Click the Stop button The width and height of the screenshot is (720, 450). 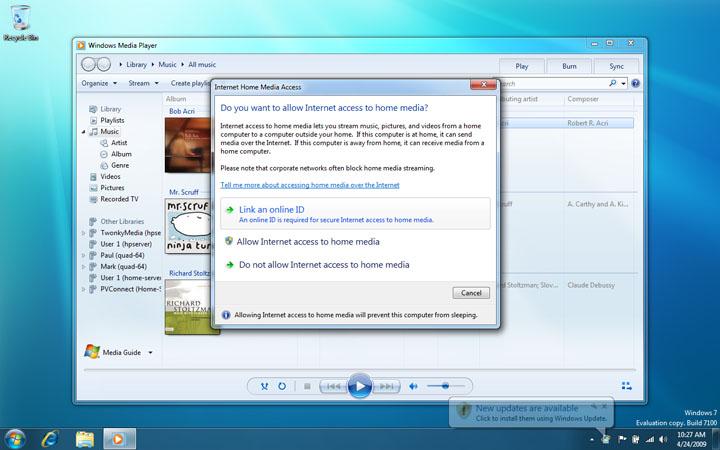click(x=307, y=386)
